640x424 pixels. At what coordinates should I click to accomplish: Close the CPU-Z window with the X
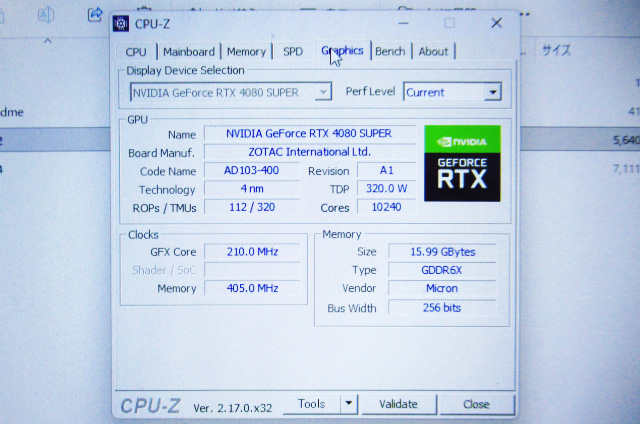[x=496, y=23]
